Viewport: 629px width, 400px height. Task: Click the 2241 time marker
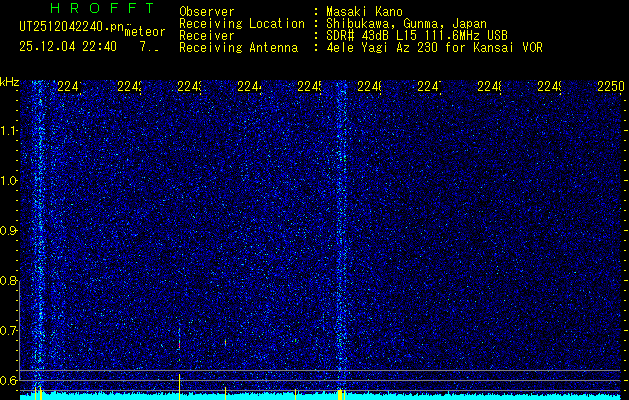tap(69, 87)
